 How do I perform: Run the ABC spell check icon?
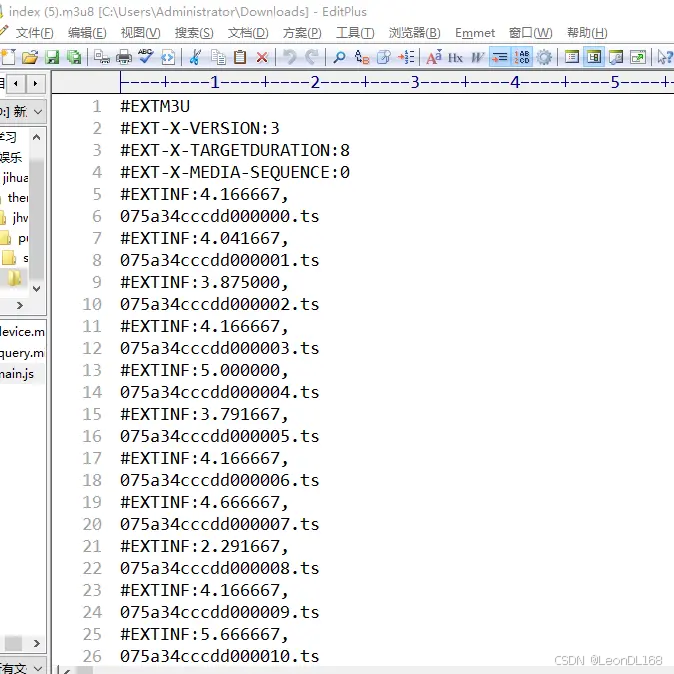pyautogui.click(x=146, y=57)
